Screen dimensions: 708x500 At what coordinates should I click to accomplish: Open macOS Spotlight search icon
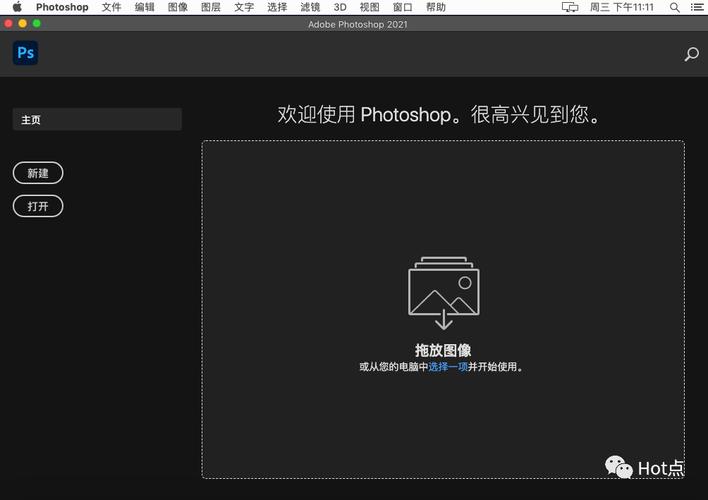pos(675,7)
